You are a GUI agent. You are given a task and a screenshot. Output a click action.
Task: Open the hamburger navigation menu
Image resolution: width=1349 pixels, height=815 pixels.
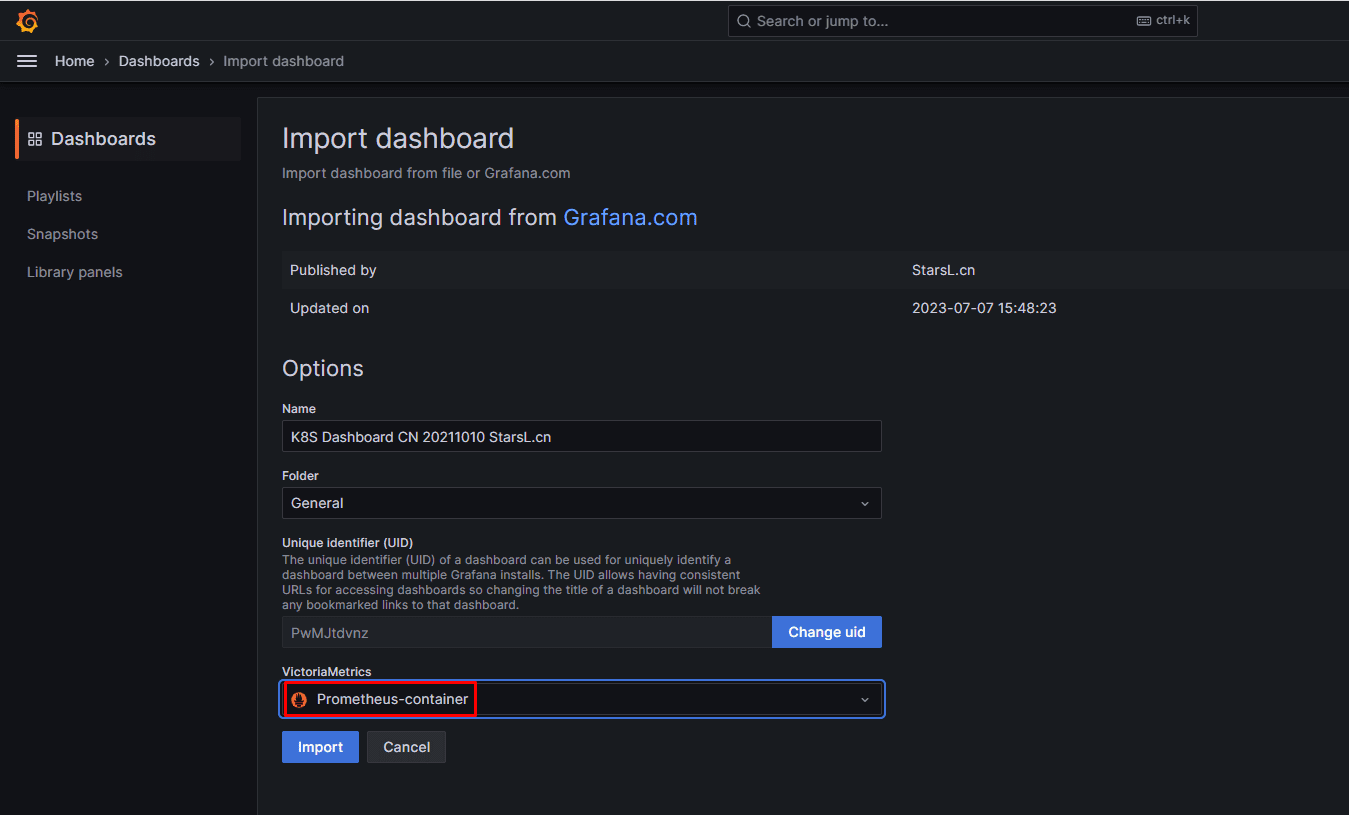tap(27, 61)
